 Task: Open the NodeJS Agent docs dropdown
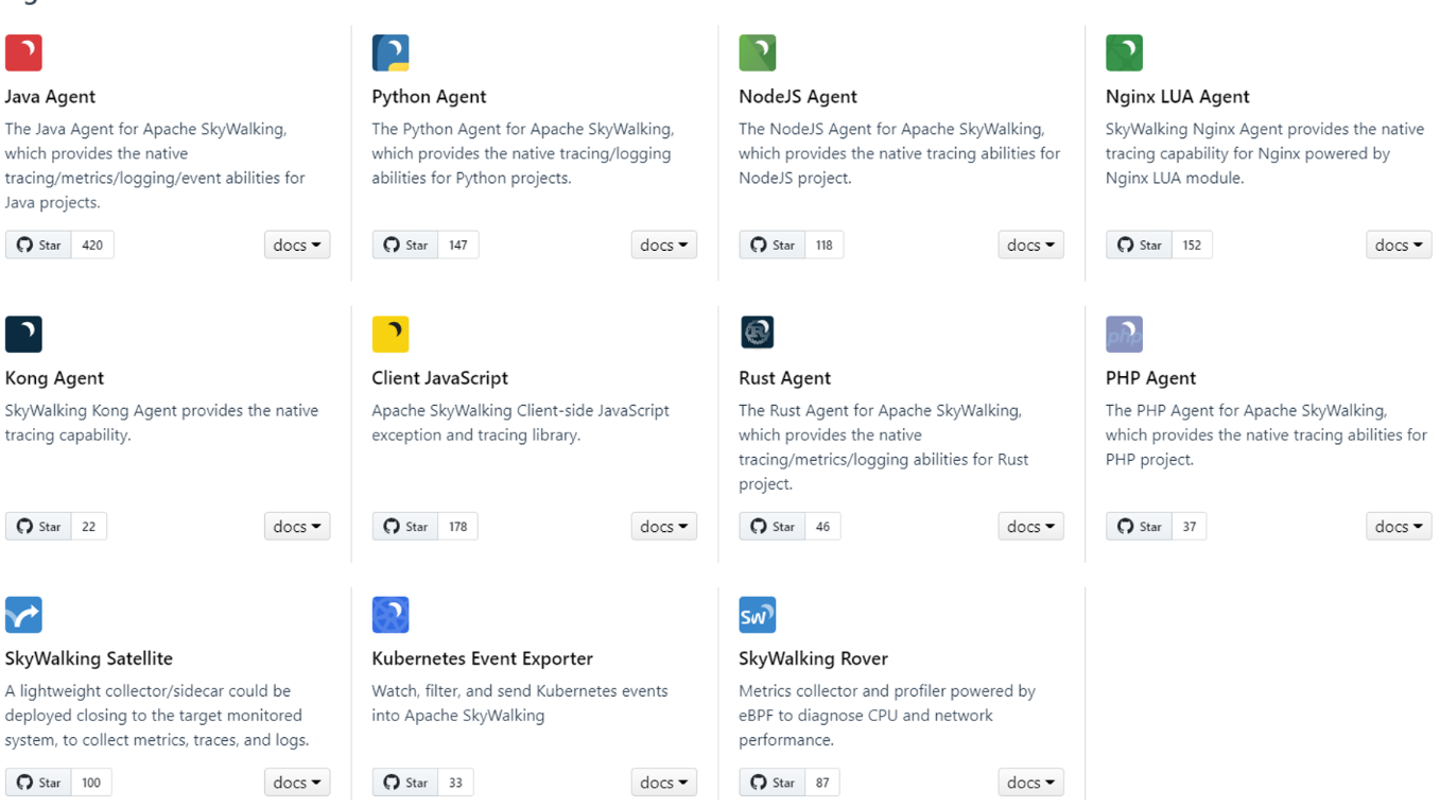(1031, 245)
